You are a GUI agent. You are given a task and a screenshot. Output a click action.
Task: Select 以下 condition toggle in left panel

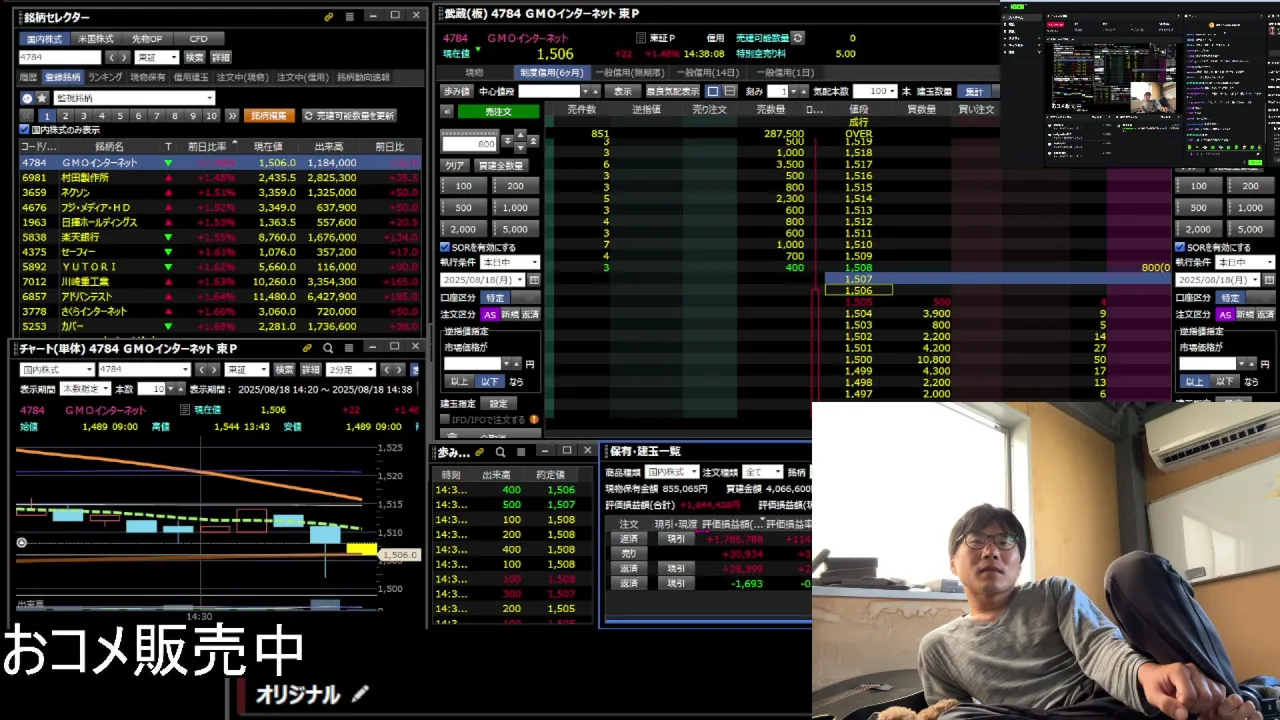(489, 381)
